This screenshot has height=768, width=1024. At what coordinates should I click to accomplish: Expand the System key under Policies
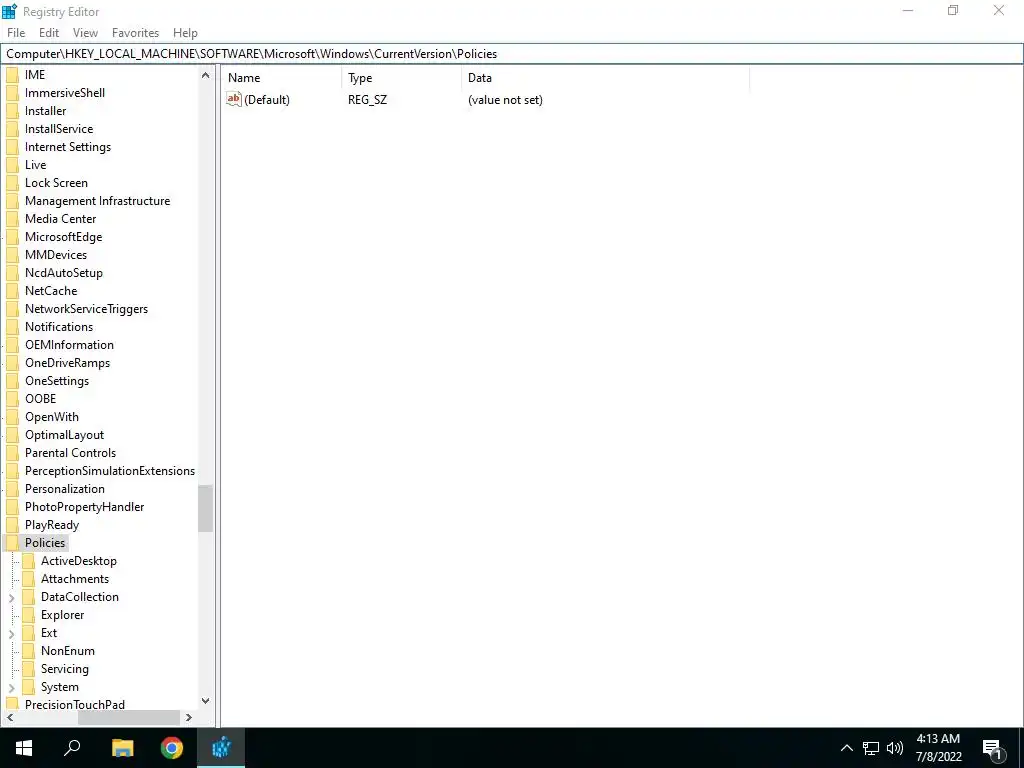(11, 688)
